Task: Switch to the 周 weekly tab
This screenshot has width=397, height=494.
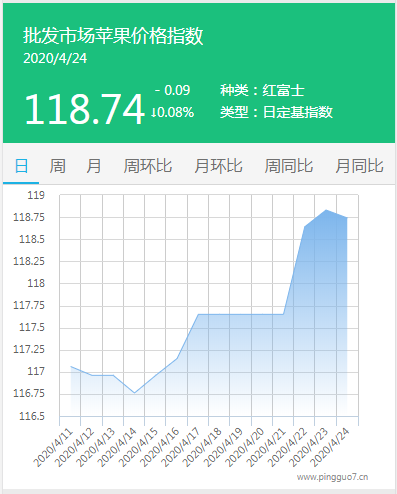Action: [x=57, y=166]
